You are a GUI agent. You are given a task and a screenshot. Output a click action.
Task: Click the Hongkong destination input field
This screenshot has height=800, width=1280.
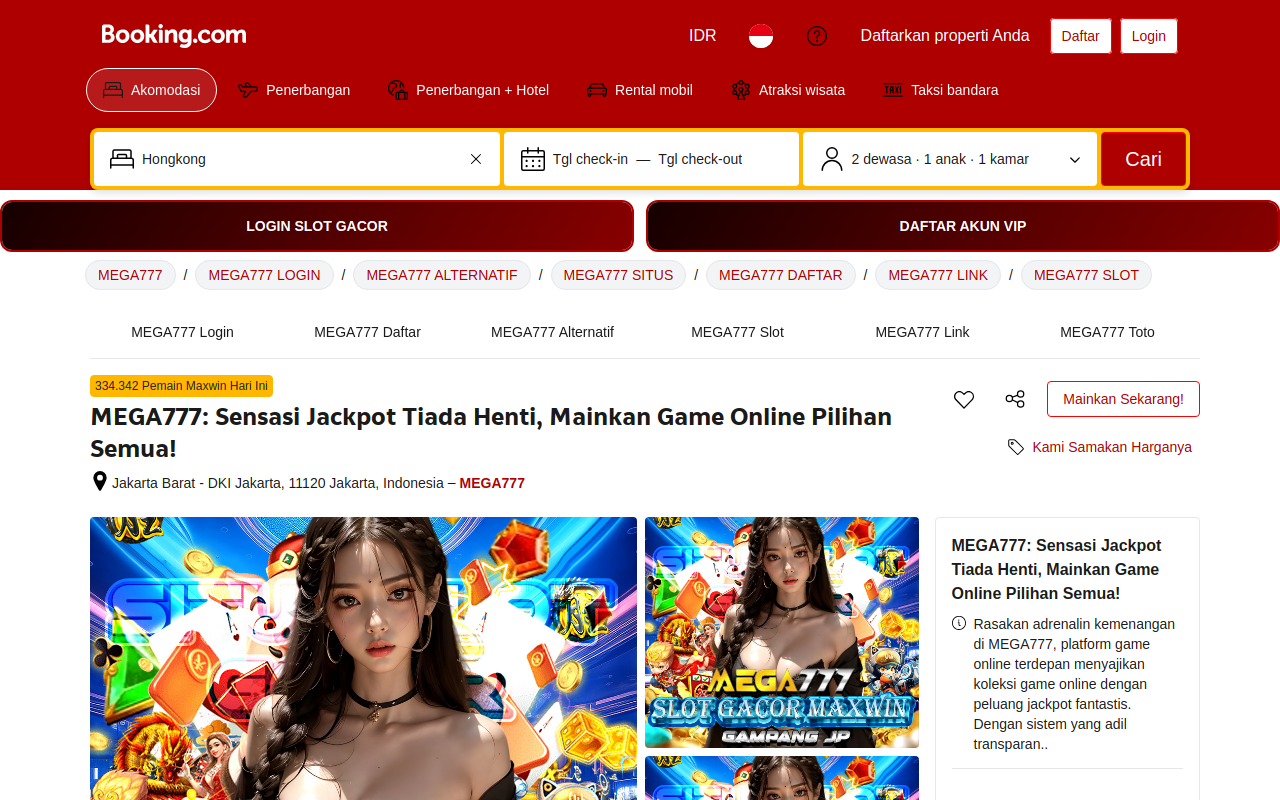click(x=297, y=159)
